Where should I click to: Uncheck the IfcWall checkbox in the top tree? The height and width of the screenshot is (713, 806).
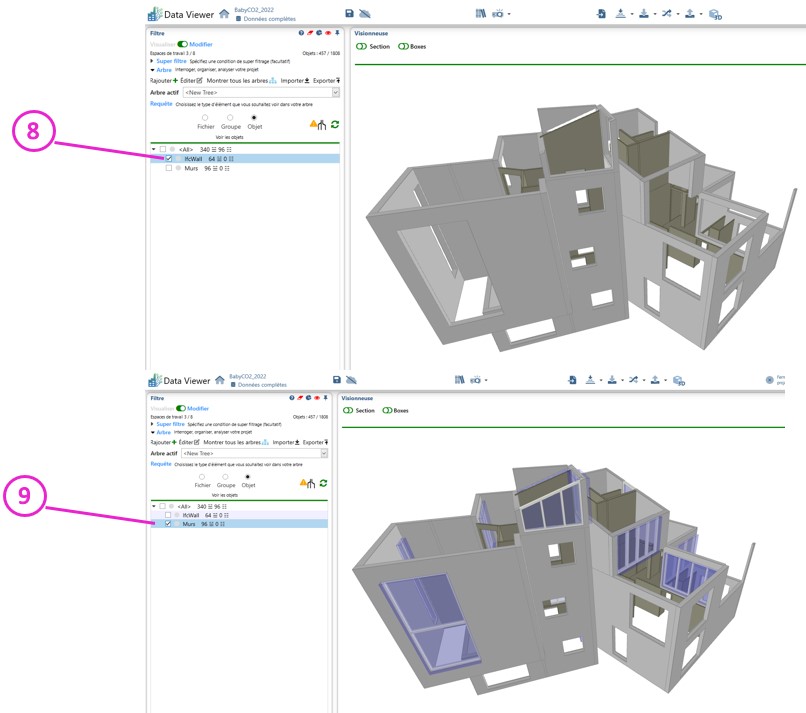tap(169, 158)
